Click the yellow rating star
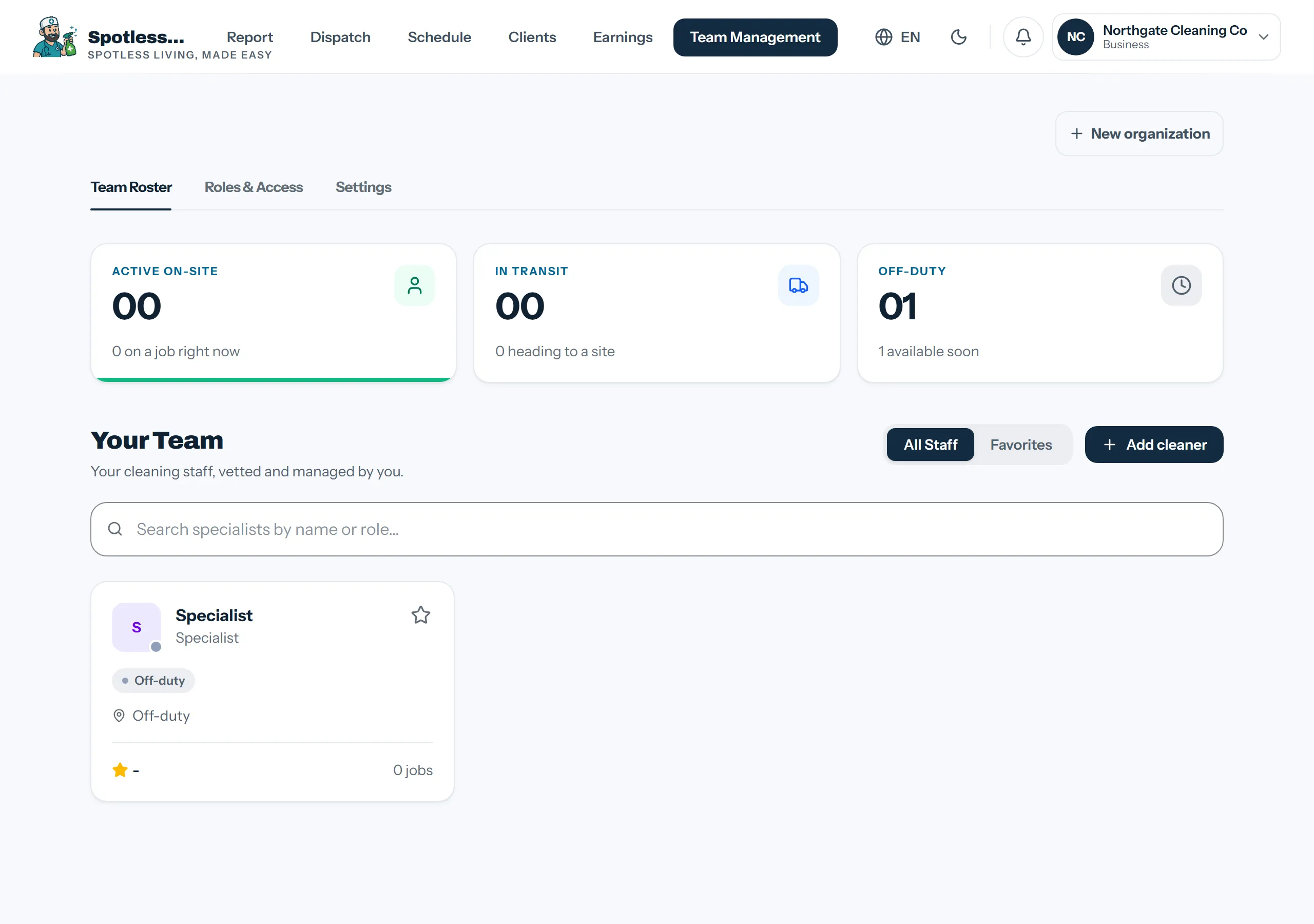1314x924 pixels. click(120, 770)
